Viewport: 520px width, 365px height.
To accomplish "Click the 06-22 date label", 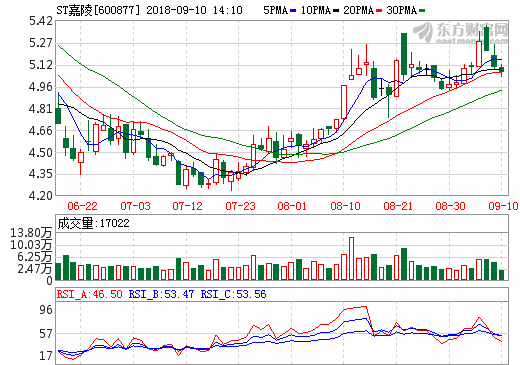I will (82, 206).
